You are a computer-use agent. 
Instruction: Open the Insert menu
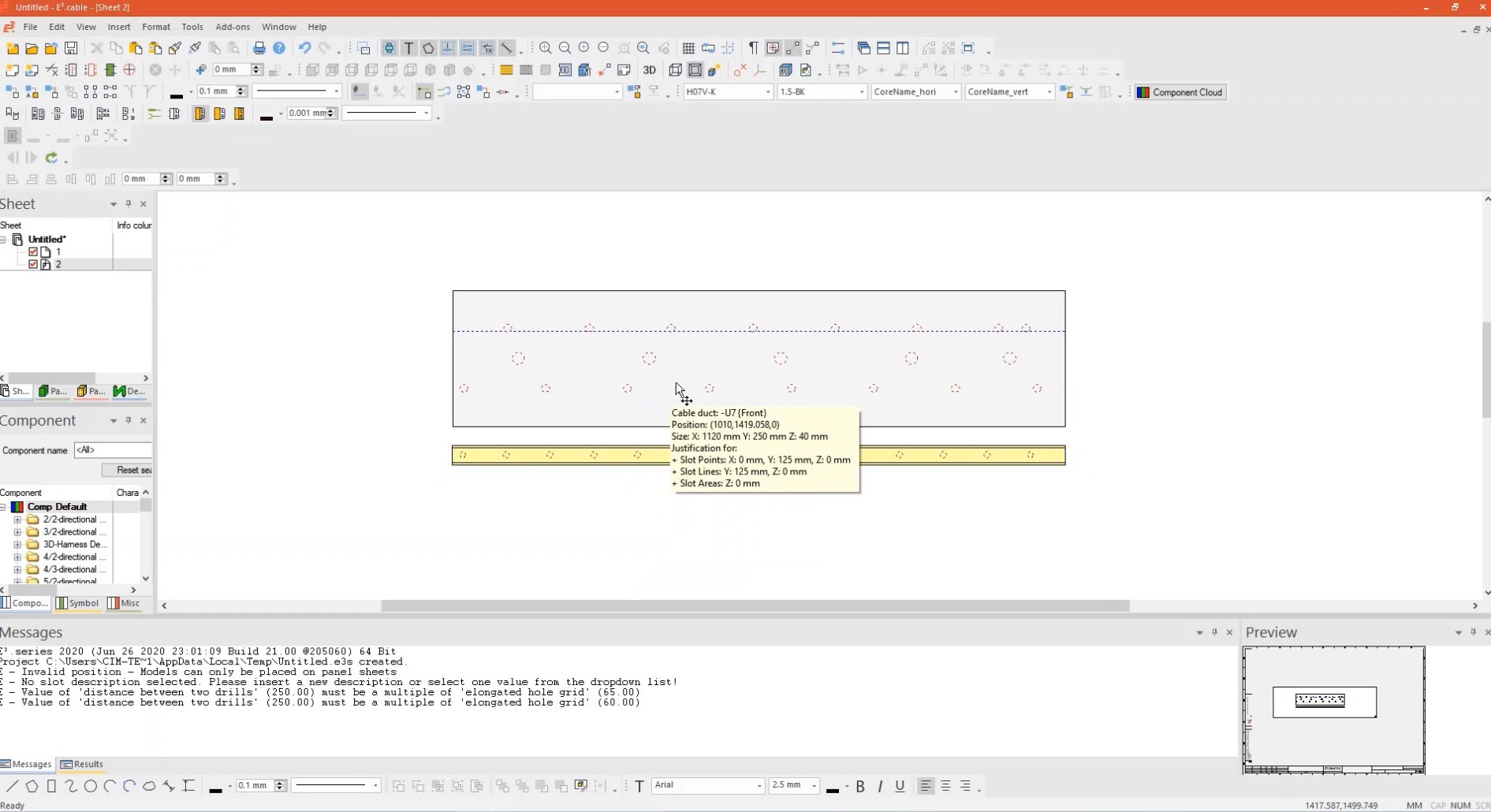pyautogui.click(x=119, y=27)
